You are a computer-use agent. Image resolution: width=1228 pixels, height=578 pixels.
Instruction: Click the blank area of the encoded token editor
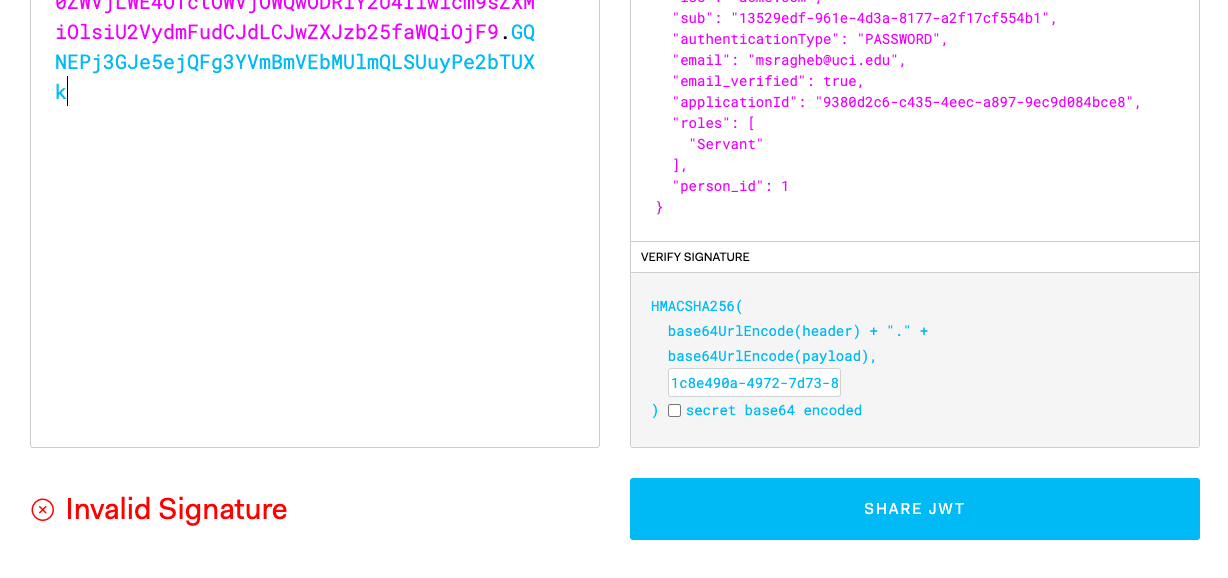pyautogui.click(x=314, y=280)
